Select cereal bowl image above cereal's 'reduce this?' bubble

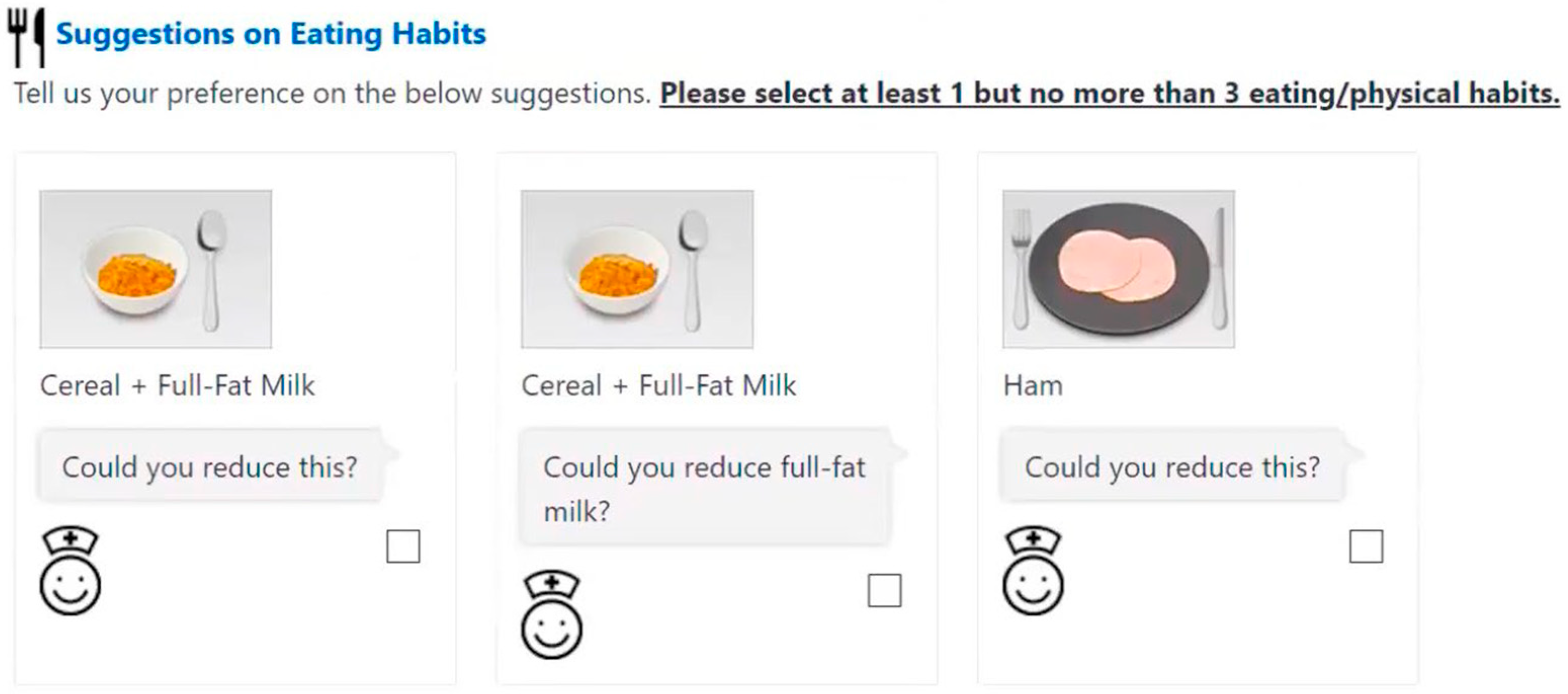point(156,269)
